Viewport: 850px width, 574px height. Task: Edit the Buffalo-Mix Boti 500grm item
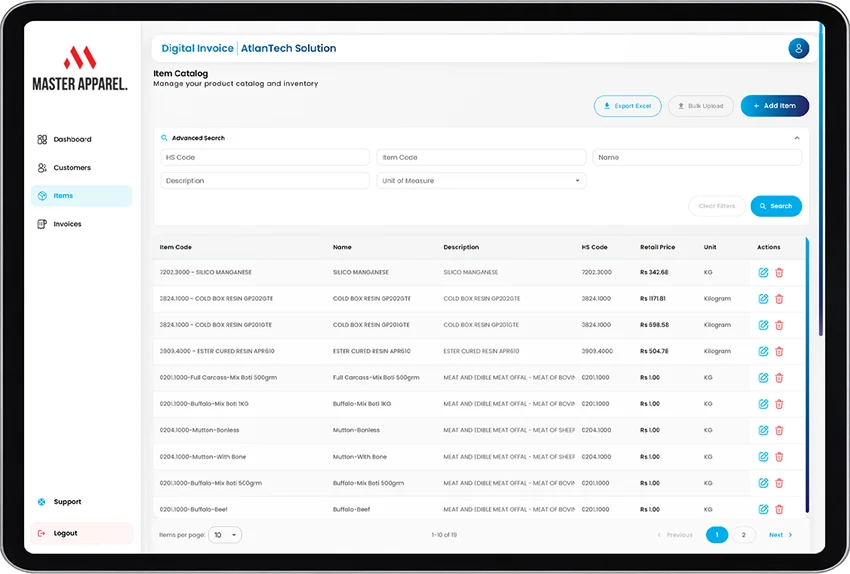[763, 483]
